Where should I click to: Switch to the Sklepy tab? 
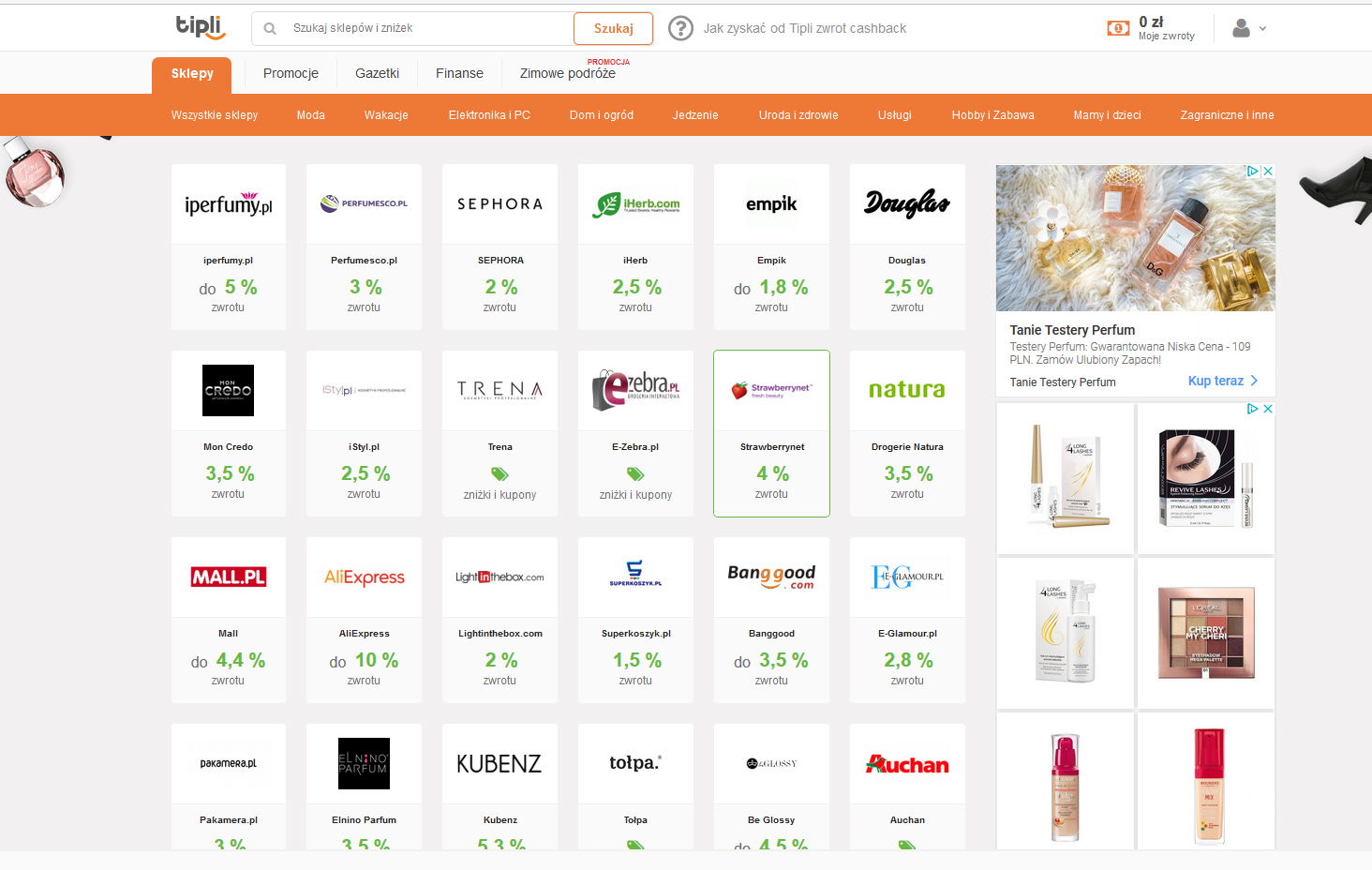click(192, 73)
